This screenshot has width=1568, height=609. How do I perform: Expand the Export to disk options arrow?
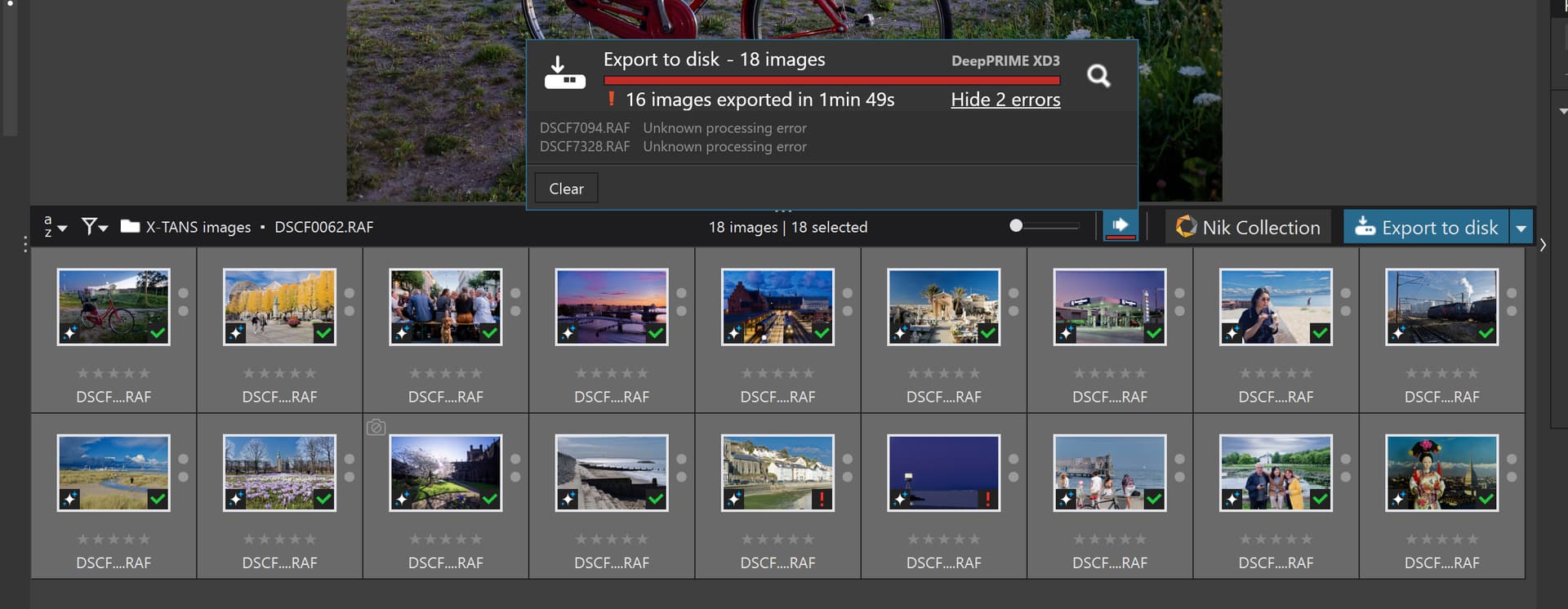1521,228
